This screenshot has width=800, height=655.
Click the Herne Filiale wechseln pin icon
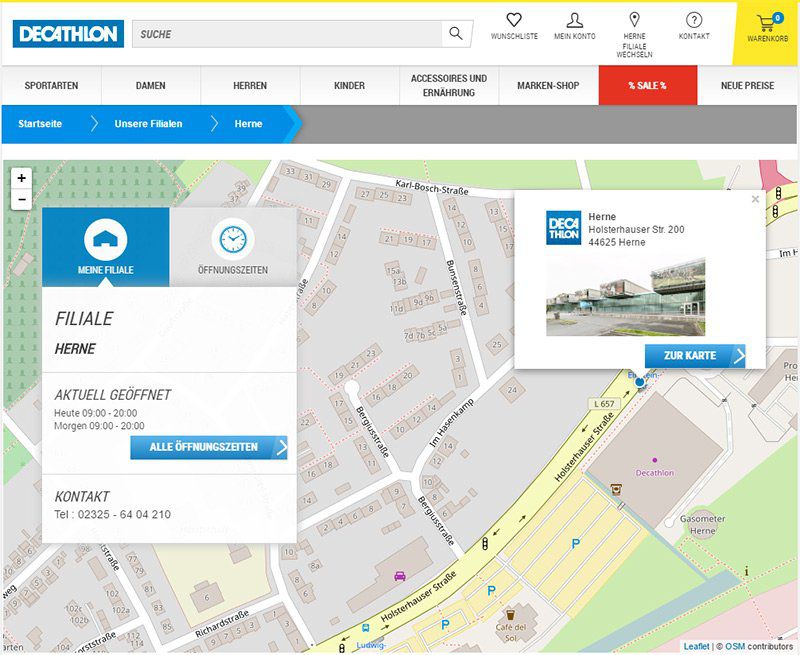tap(634, 20)
